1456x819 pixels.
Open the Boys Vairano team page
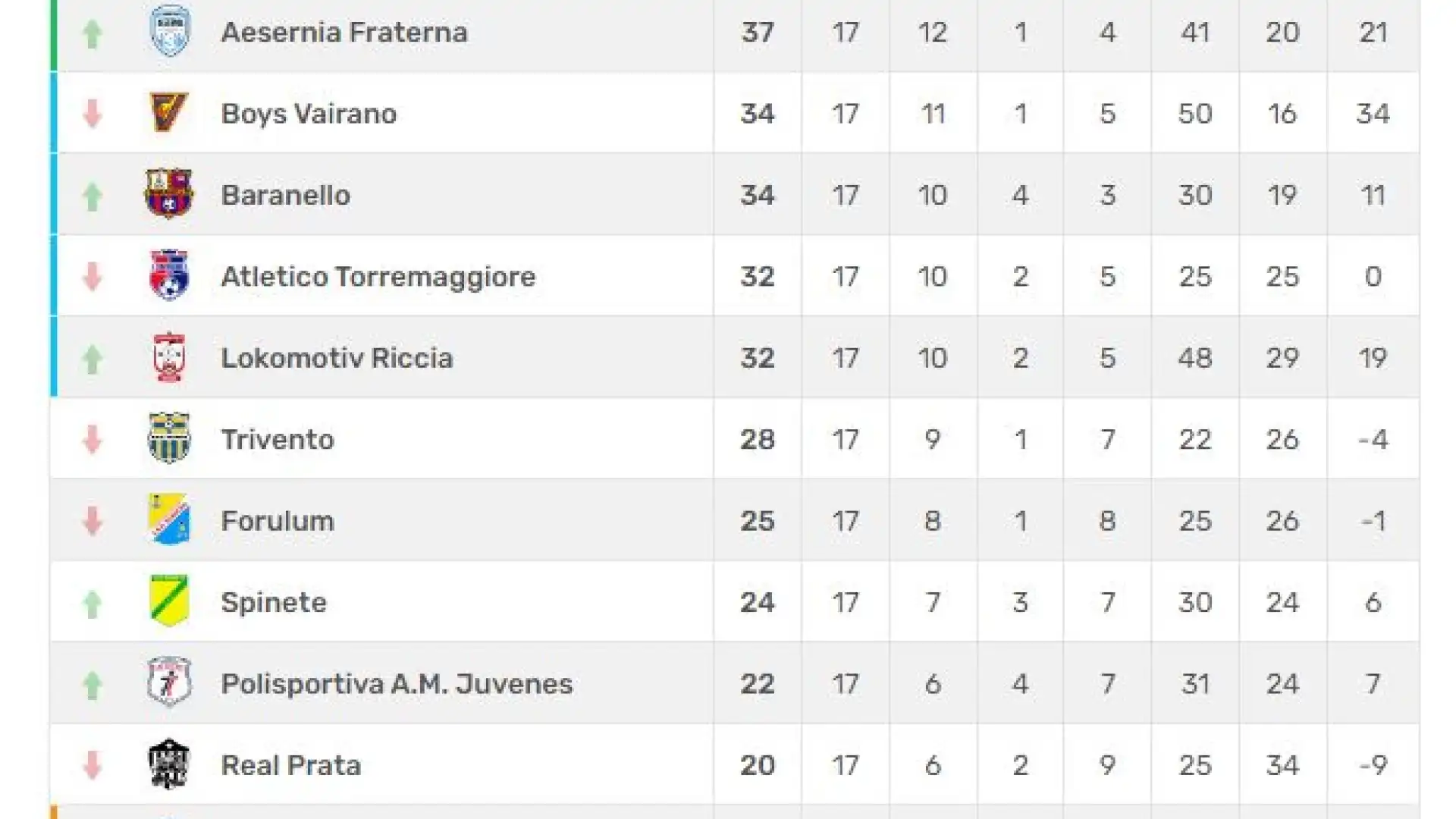pyautogui.click(x=309, y=114)
